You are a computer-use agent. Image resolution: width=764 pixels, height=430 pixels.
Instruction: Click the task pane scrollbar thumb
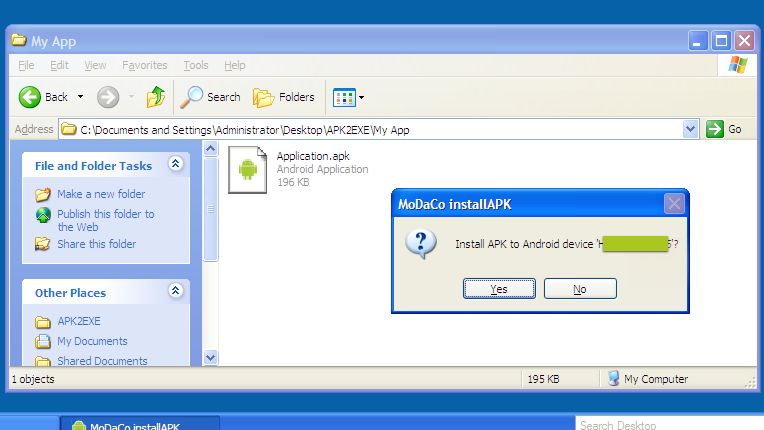210,209
